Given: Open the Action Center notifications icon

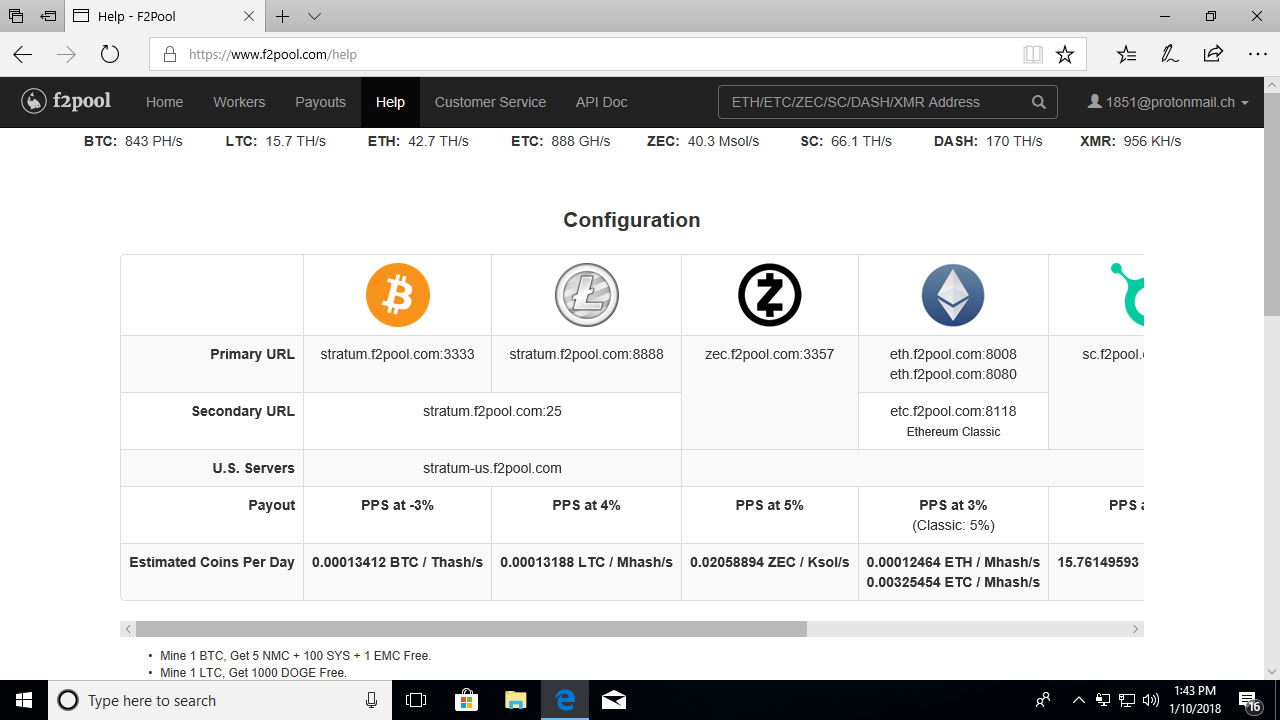Looking at the screenshot, I should click(x=1250, y=700).
